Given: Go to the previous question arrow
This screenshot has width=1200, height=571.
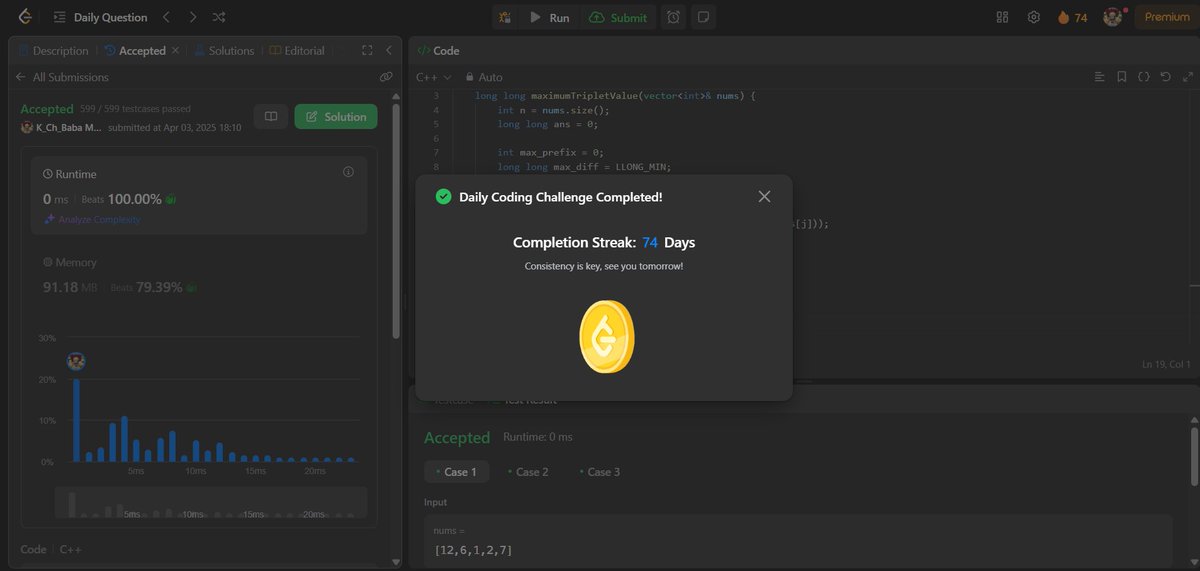Looking at the screenshot, I should click(x=166, y=17).
